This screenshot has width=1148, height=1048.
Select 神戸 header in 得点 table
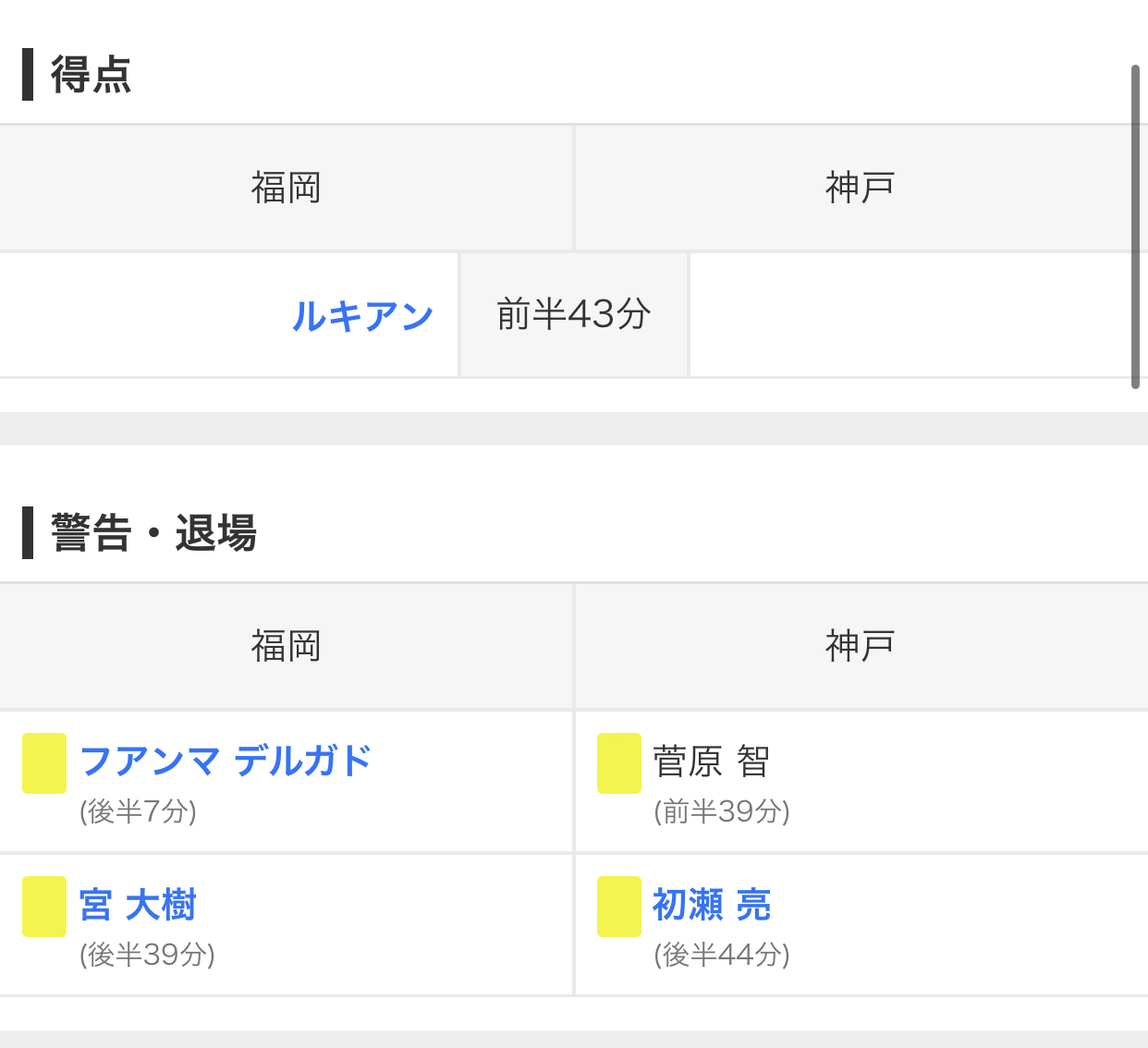861,188
